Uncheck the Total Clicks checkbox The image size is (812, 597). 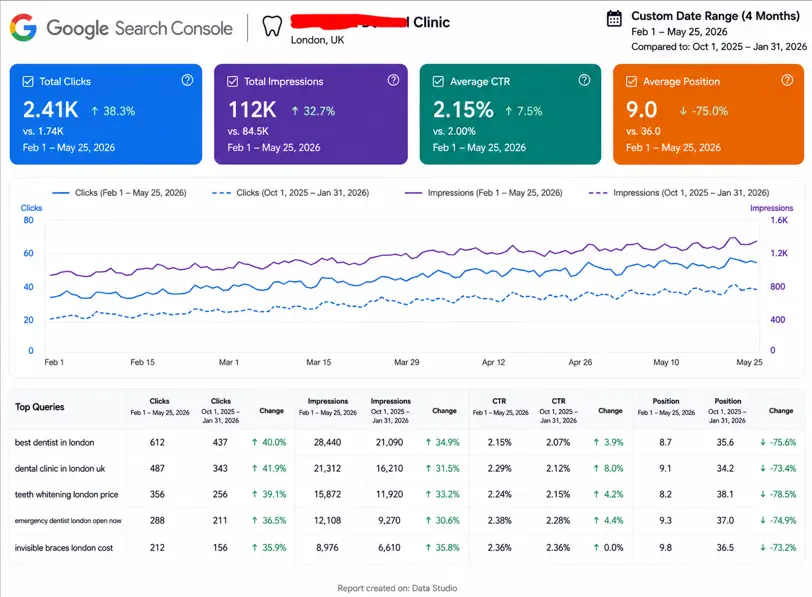tap(28, 81)
